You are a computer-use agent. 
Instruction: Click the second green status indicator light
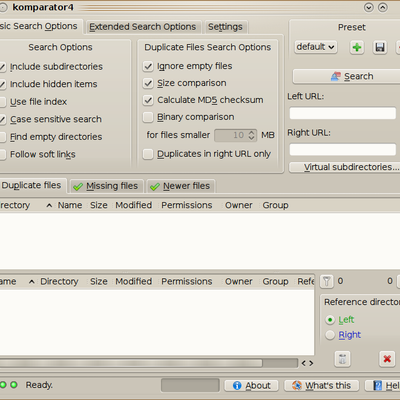tap(14, 385)
